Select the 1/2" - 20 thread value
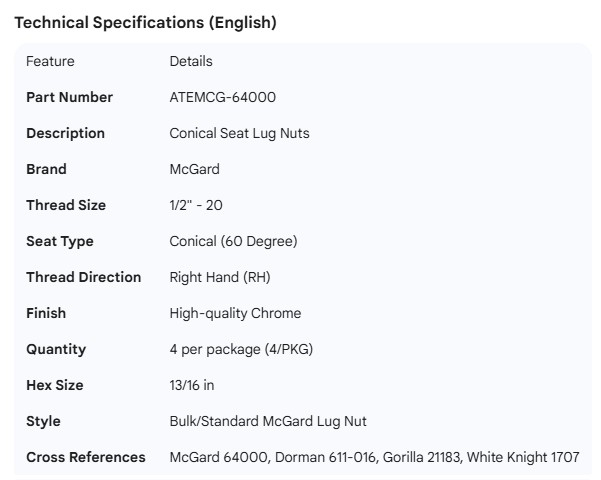The image size is (601, 480). [x=196, y=205]
